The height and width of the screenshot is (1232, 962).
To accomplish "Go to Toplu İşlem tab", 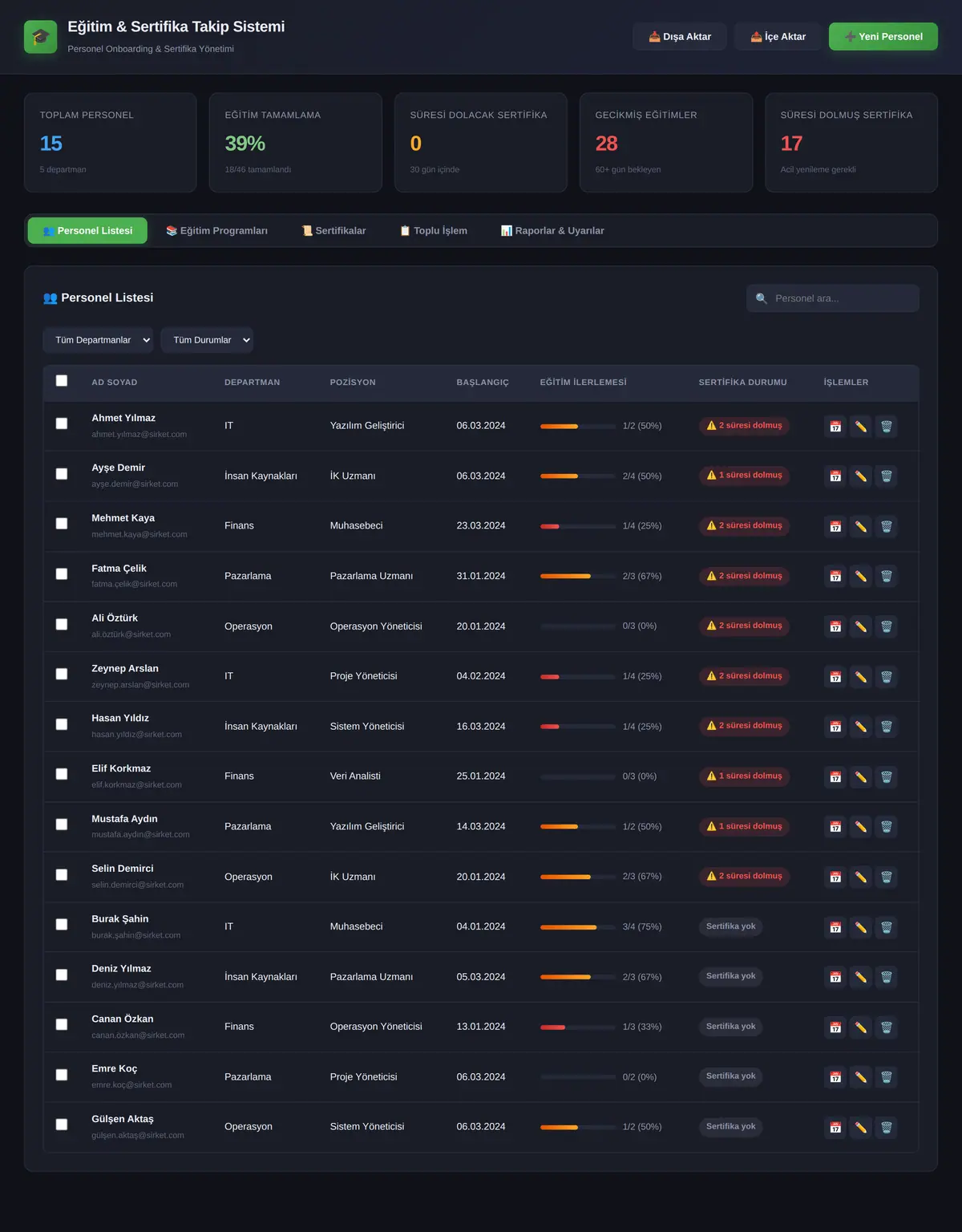I will pos(433,231).
